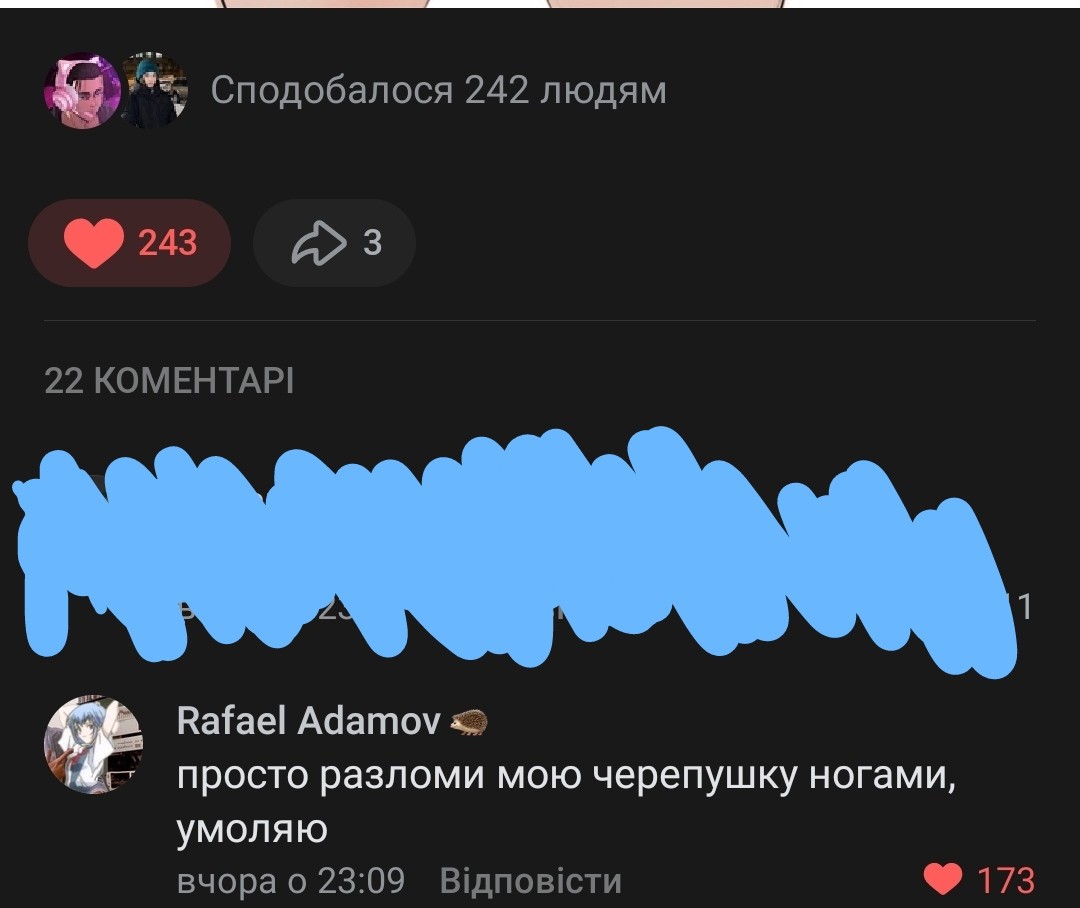1080x908 pixels.
Task: Tap the hedgehog emoji beside Rafael Adamov
Action: point(469,723)
